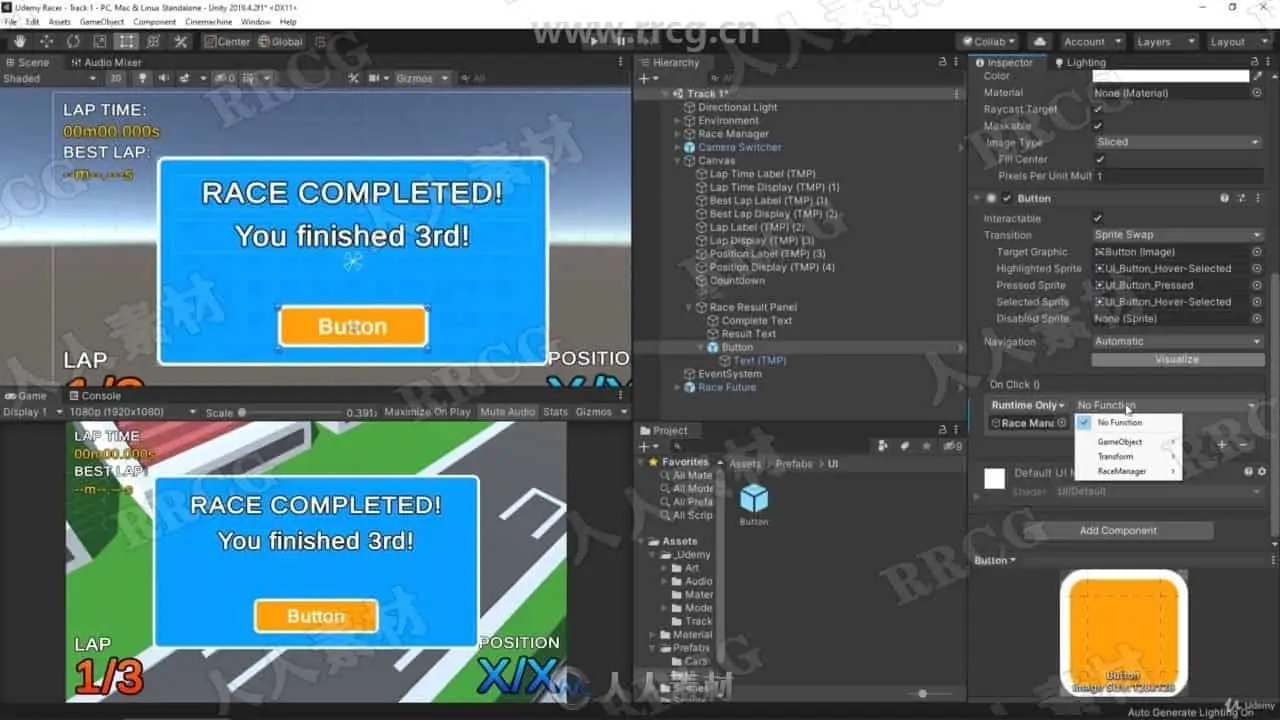
Task: Select the Transform tool in toolbar
Action: [x=153, y=41]
